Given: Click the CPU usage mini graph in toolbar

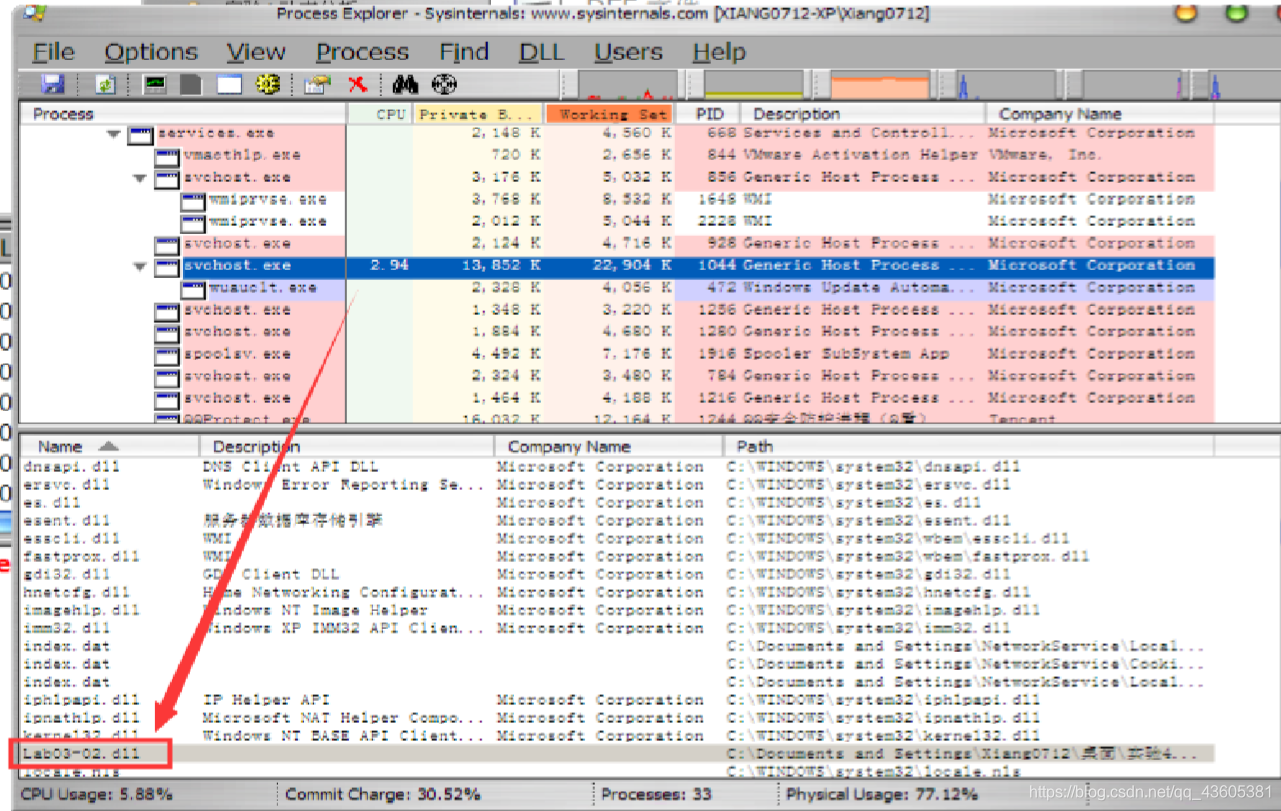Looking at the screenshot, I should 629,85.
